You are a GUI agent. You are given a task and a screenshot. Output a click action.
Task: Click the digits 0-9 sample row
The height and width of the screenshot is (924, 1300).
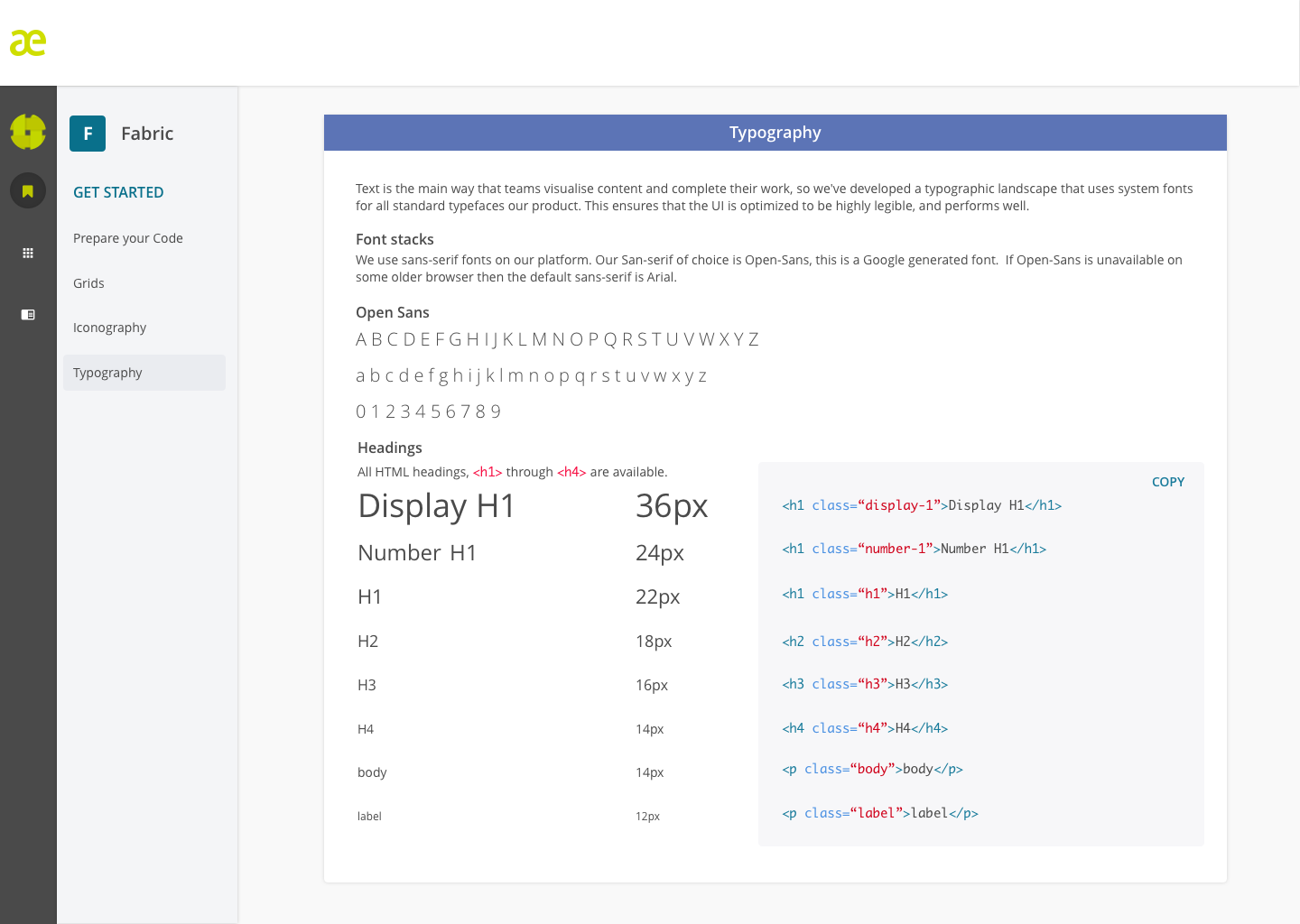(429, 411)
